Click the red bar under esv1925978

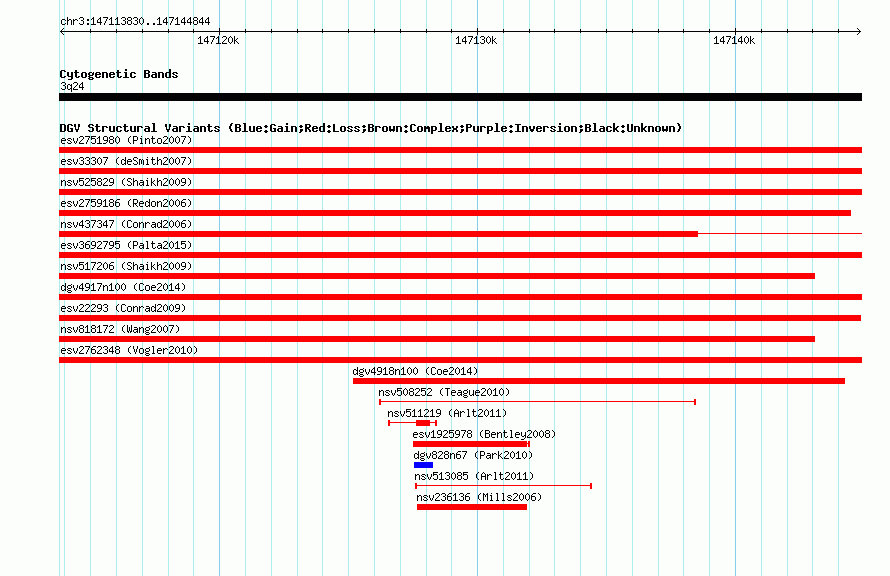coord(471,444)
